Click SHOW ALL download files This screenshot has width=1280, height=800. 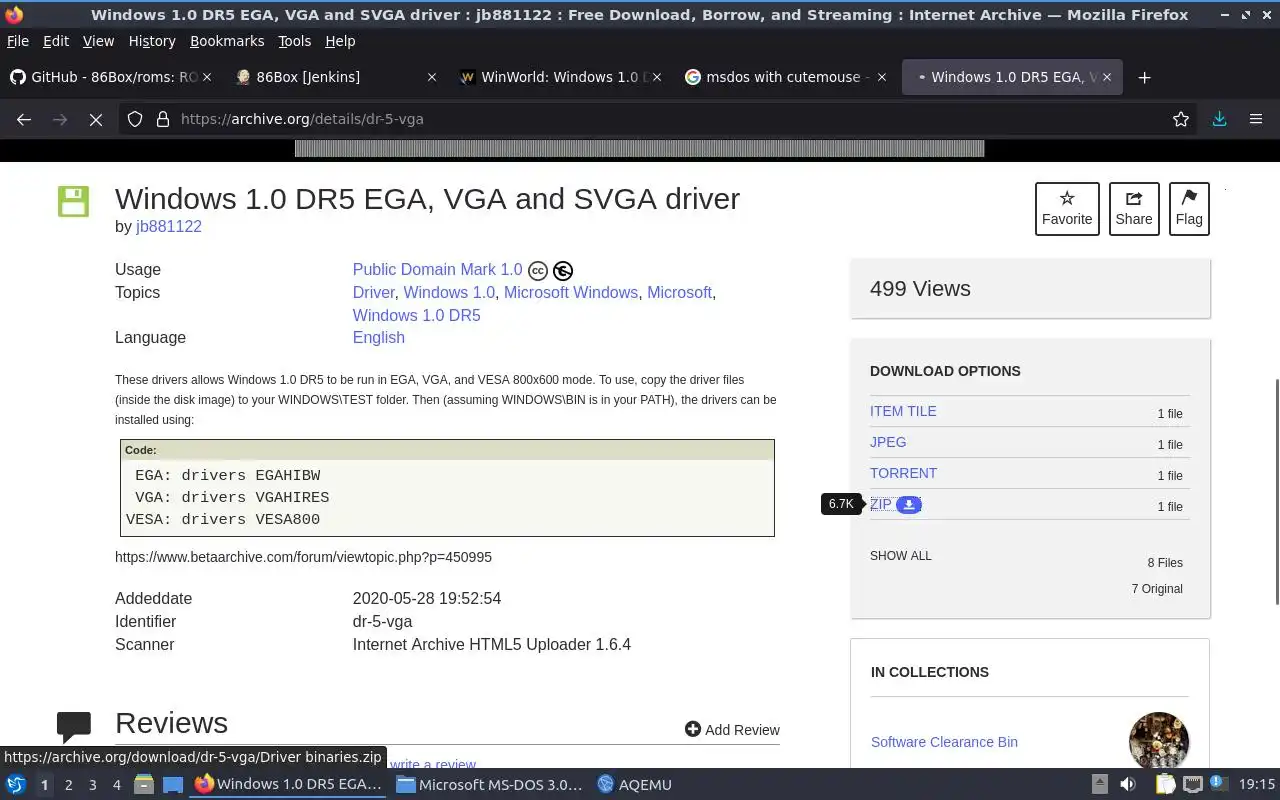(x=900, y=556)
